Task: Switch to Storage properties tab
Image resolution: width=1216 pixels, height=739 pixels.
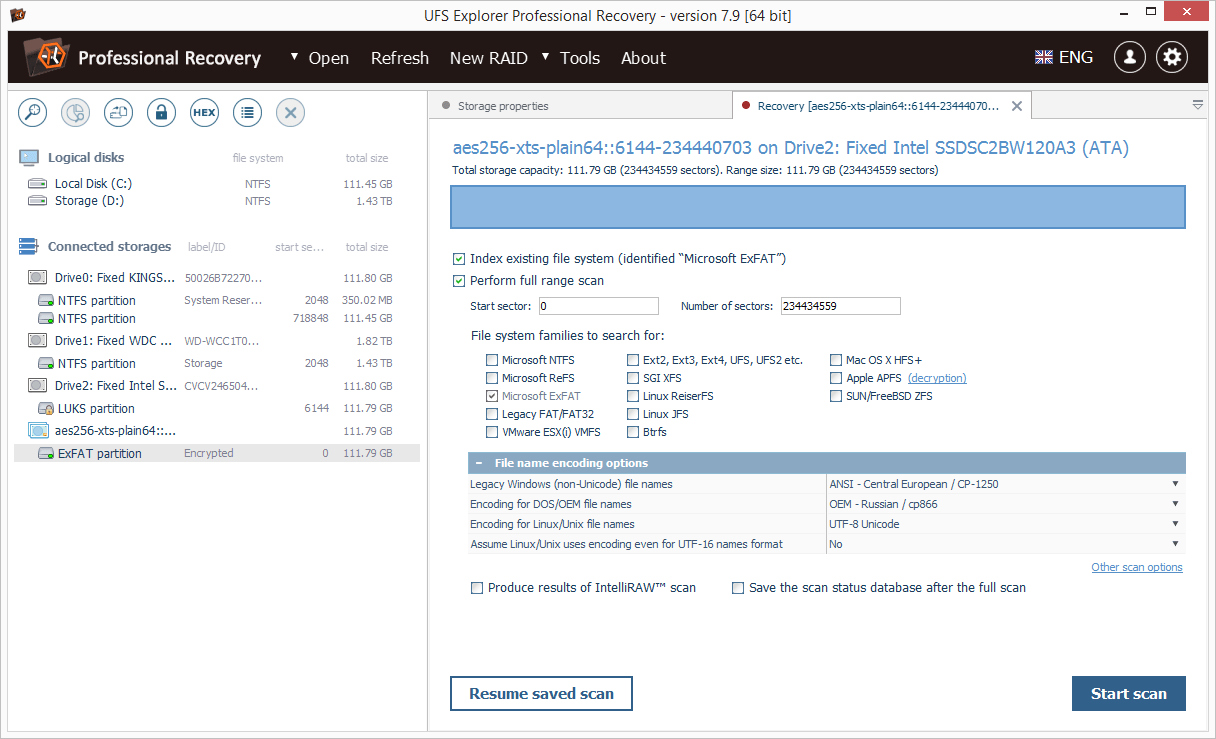Action: [x=503, y=106]
